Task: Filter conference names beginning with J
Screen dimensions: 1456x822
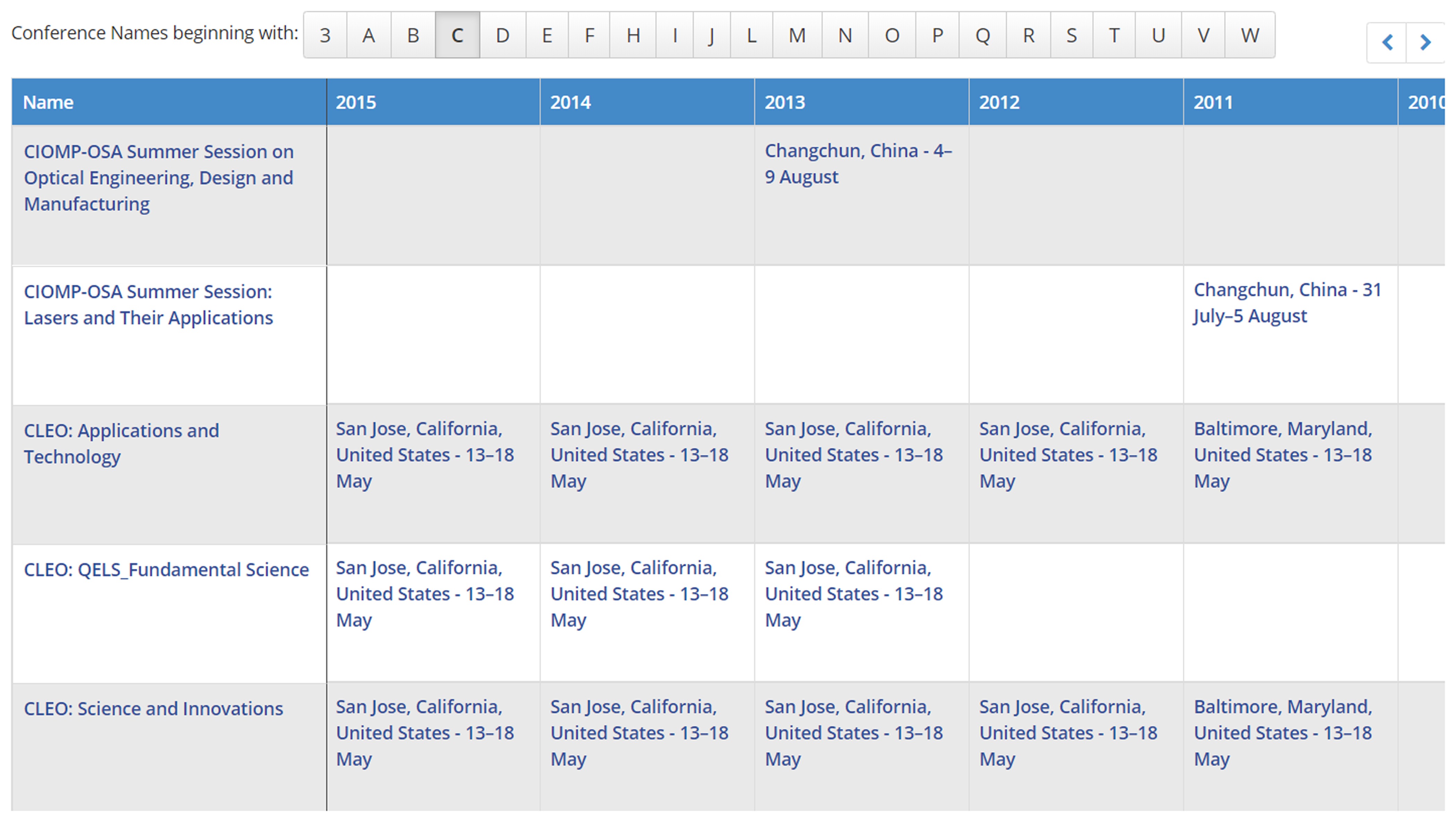Action: (x=712, y=35)
